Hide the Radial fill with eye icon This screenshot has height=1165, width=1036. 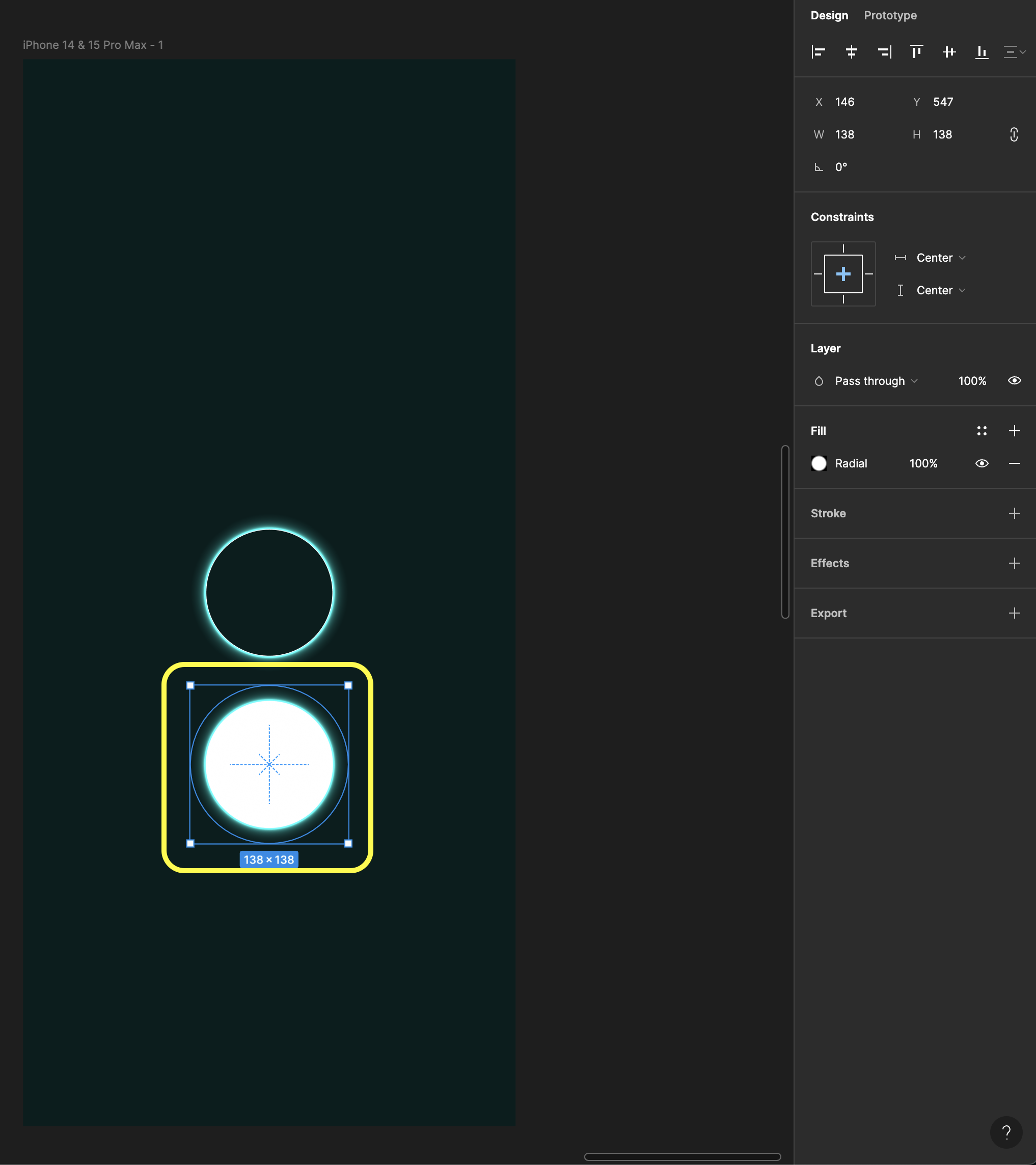(982, 463)
